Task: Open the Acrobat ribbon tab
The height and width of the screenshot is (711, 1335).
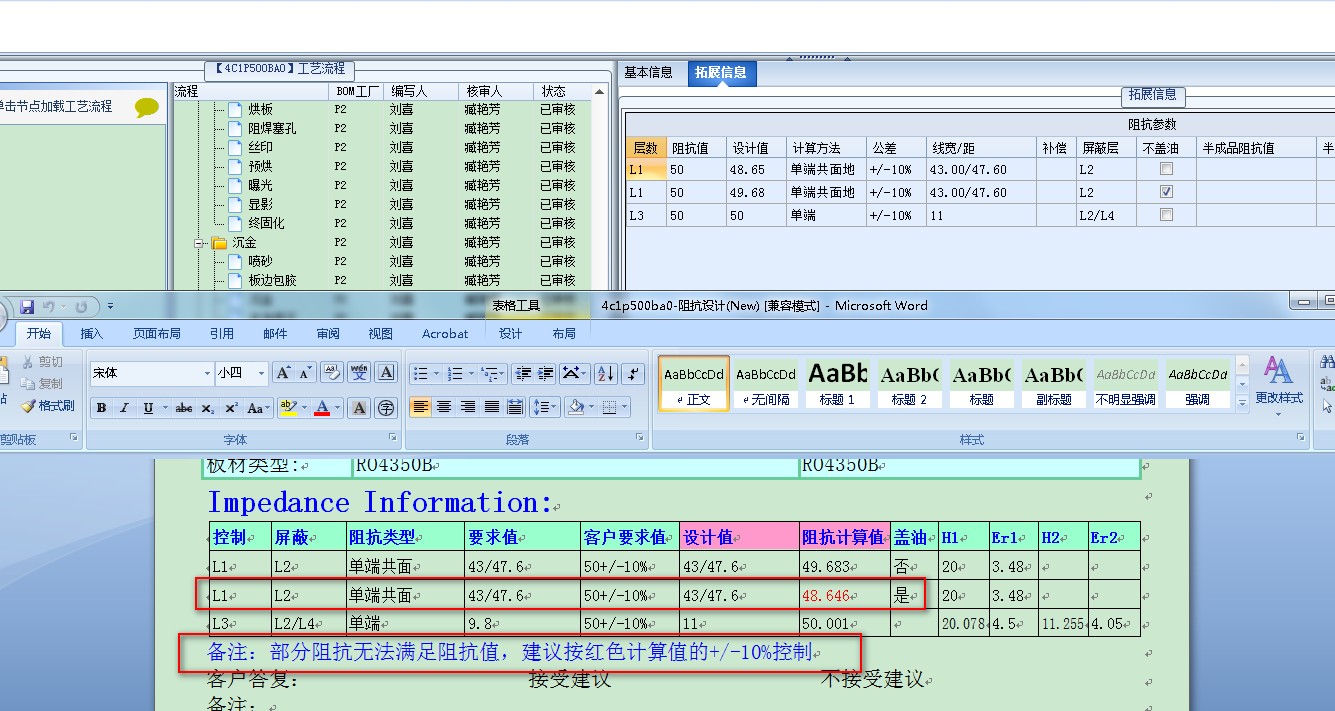Action: pyautogui.click(x=445, y=334)
